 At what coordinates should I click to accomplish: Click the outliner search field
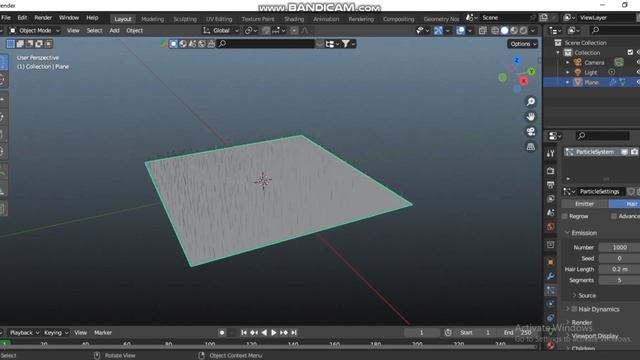615,30
